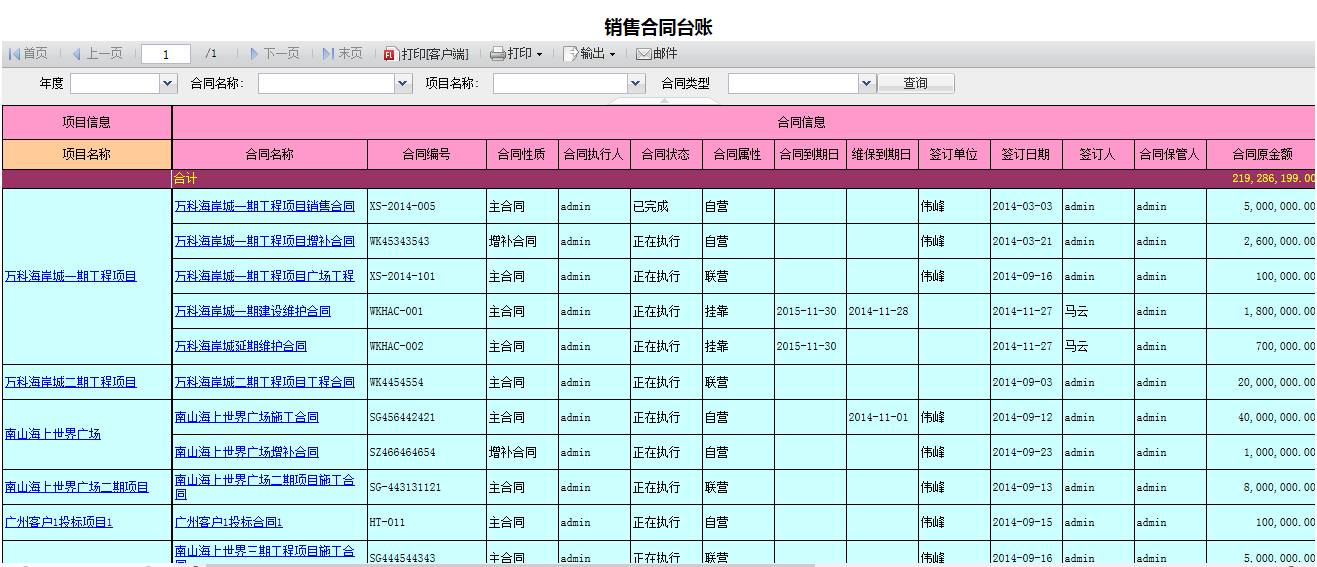Screen dimensions: 1317x567
Task: Click the 合计 total row label
Action: [x=186, y=179]
